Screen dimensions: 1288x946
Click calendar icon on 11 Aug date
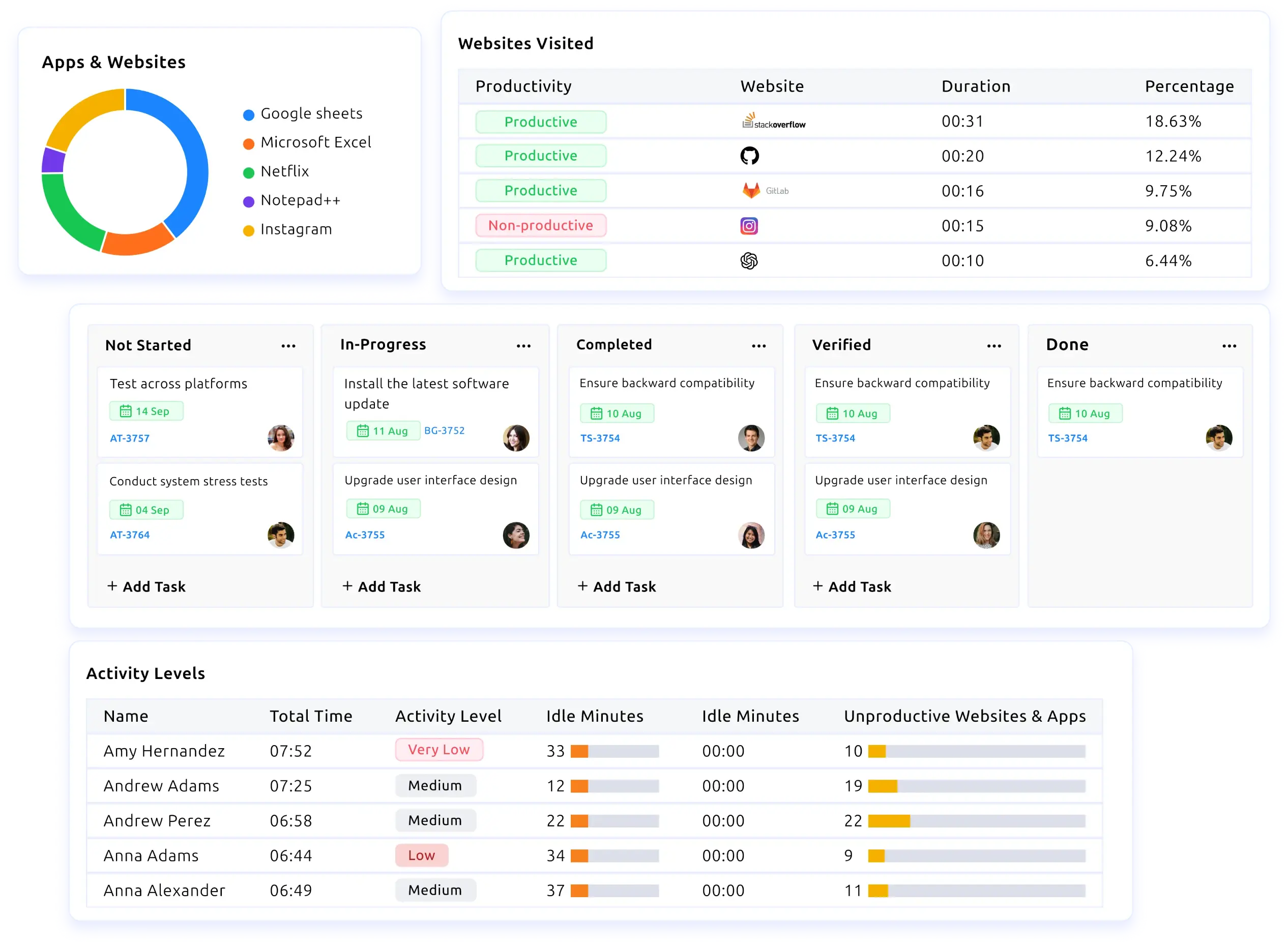click(363, 431)
